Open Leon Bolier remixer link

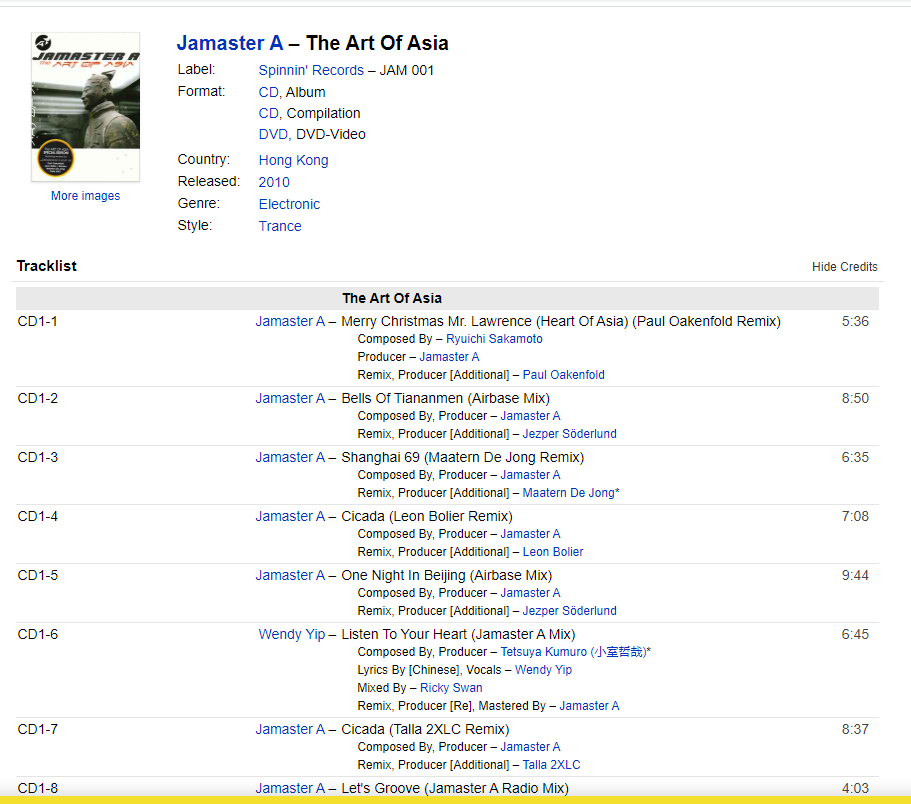(x=553, y=552)
